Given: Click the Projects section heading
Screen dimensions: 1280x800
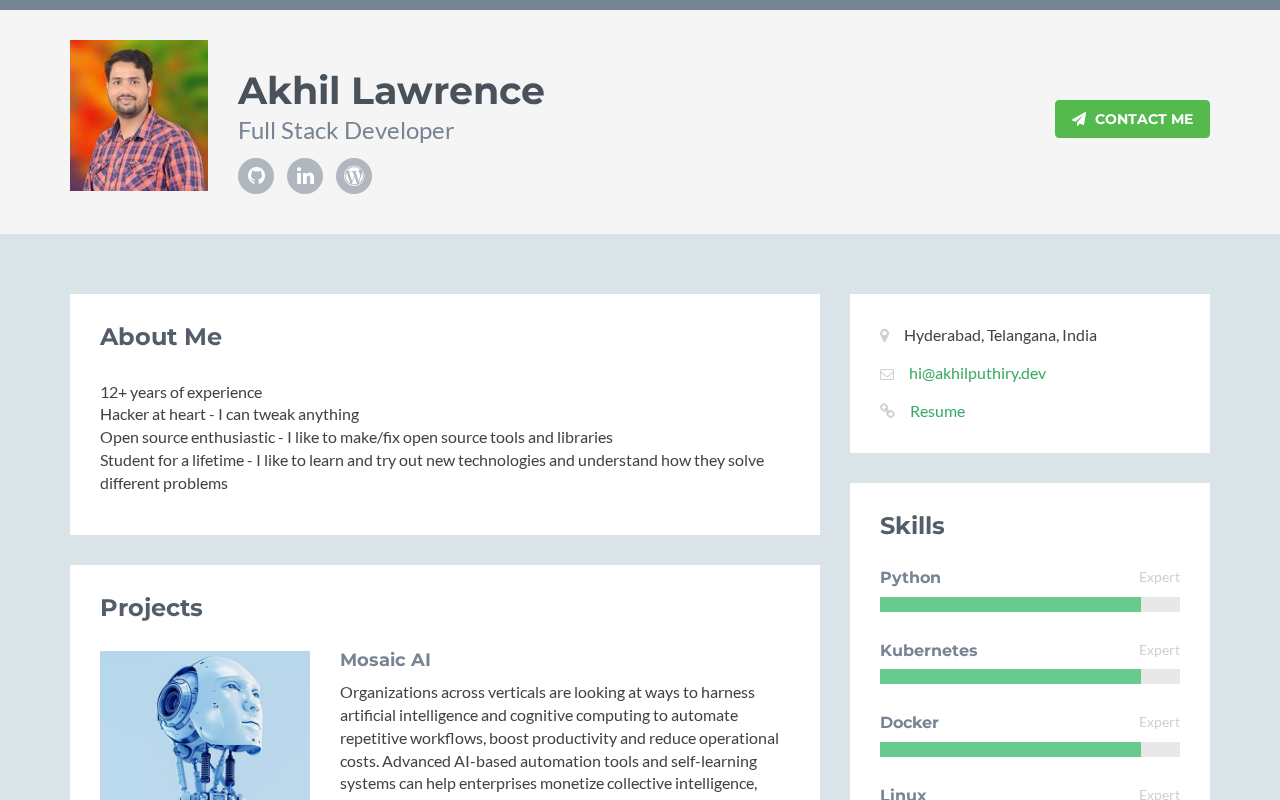Looking at the screenshot, I should click(151, 608).
